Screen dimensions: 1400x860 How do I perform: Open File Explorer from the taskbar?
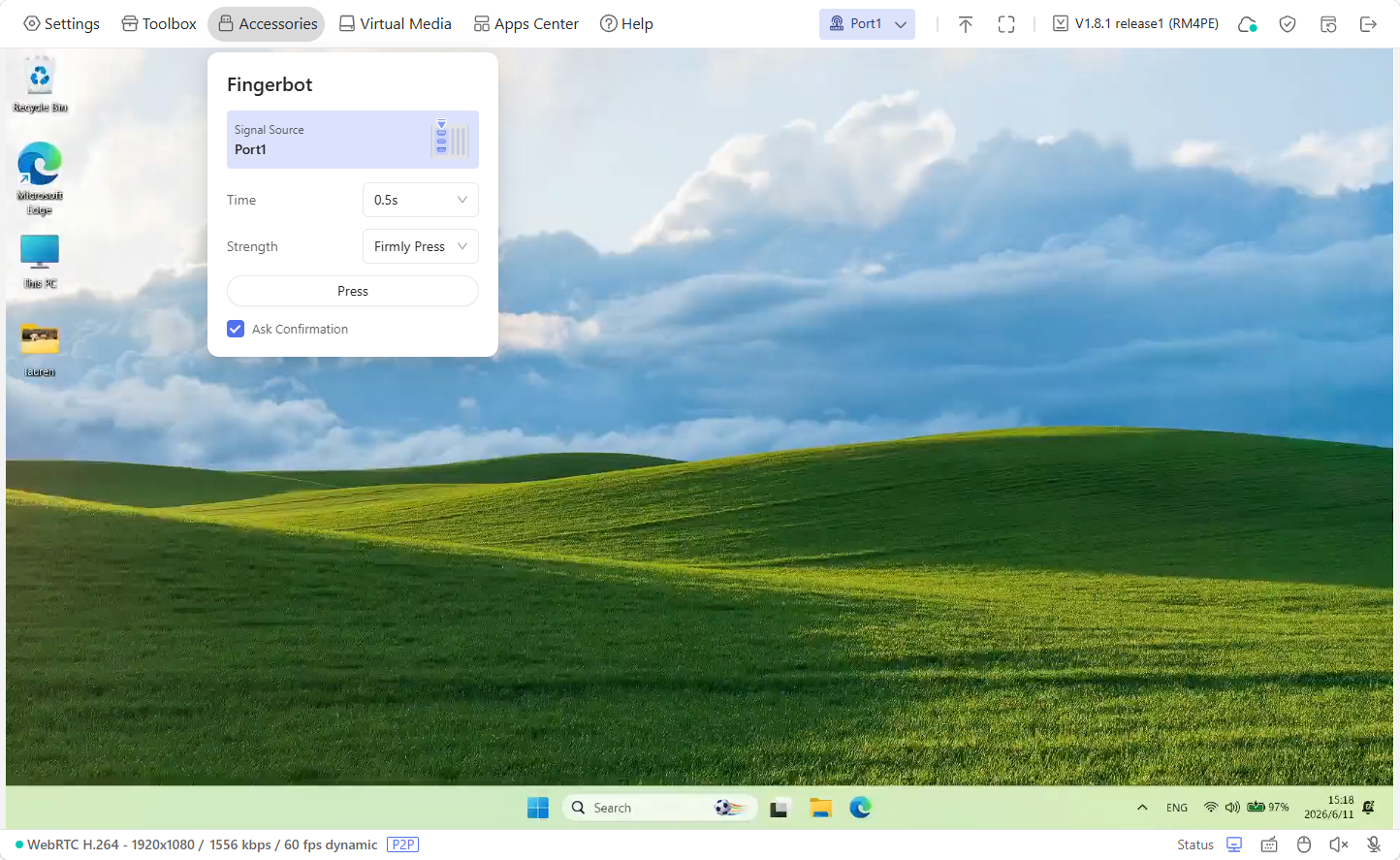pos(820,808)
